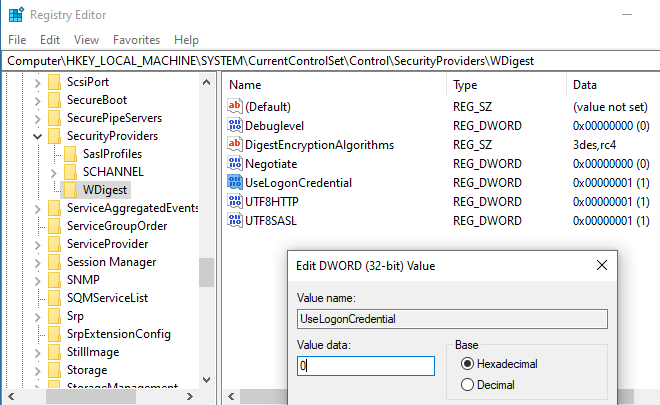Select the Hexadecimal base radio button
This screenshot has width=660, height=405.
point(468,364)
